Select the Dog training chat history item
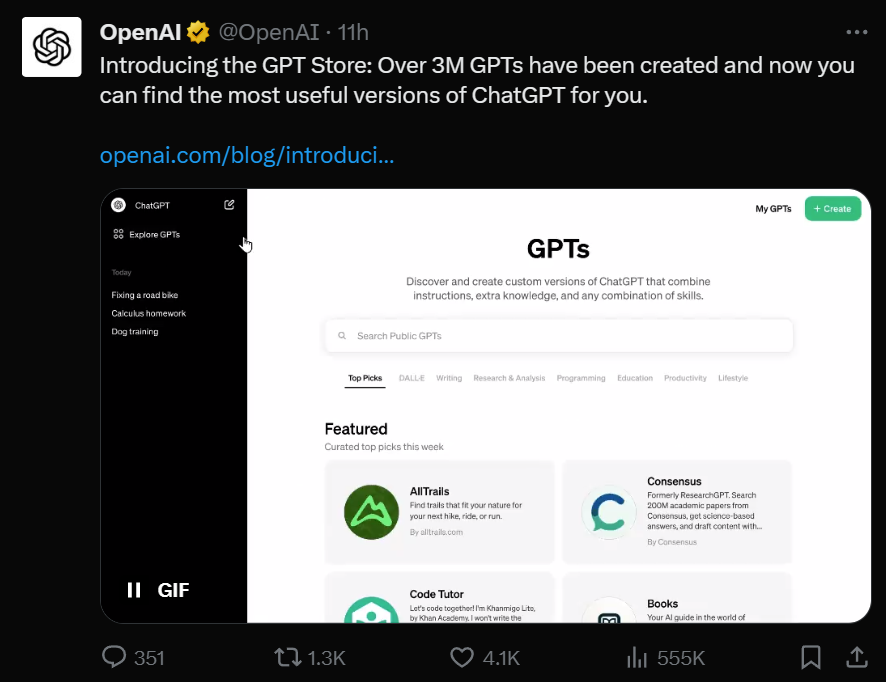 click(x=134, y=331)
